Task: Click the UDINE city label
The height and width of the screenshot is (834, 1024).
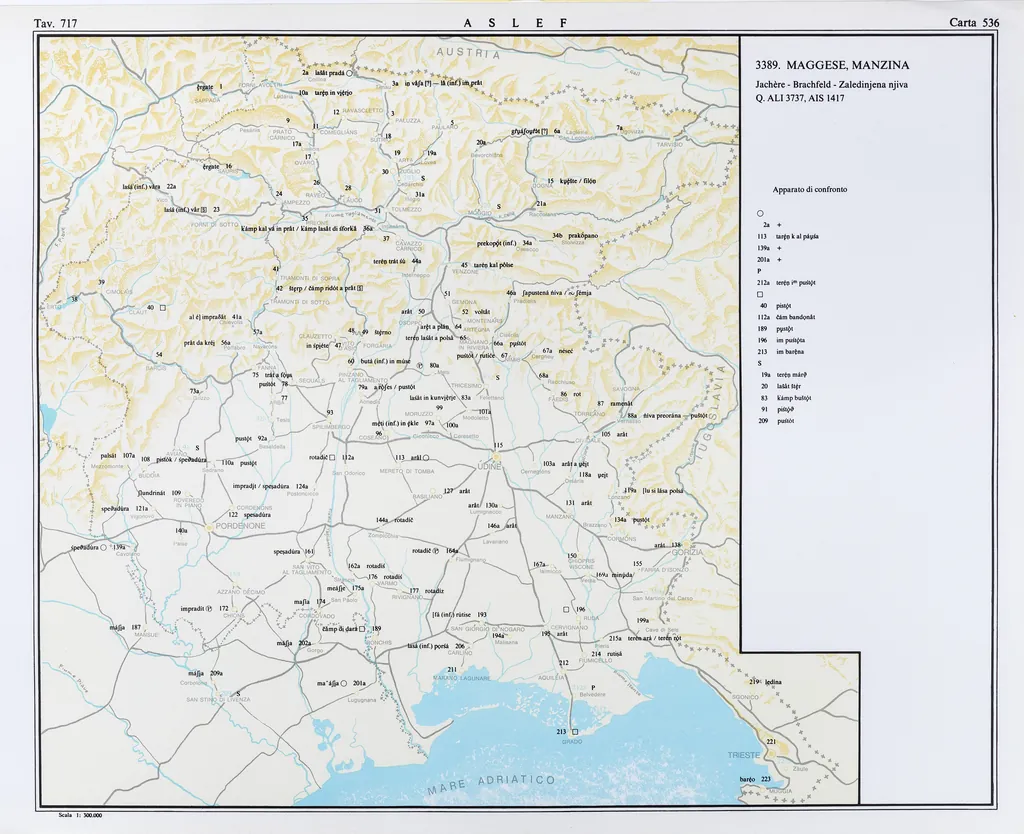Action: click(x=490, y=466)
